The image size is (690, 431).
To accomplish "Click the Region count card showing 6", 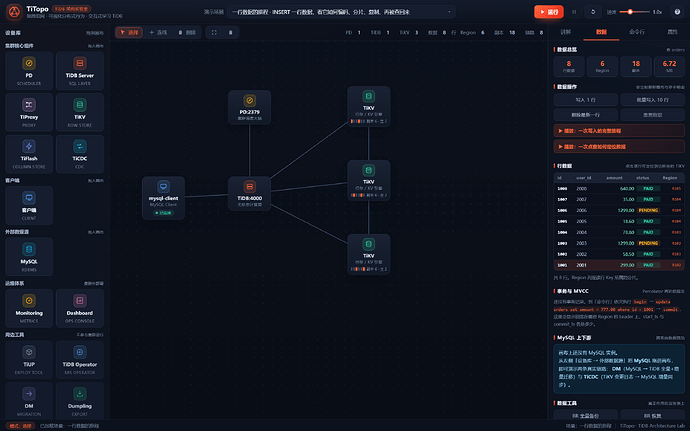I will [x=602, y=66].
